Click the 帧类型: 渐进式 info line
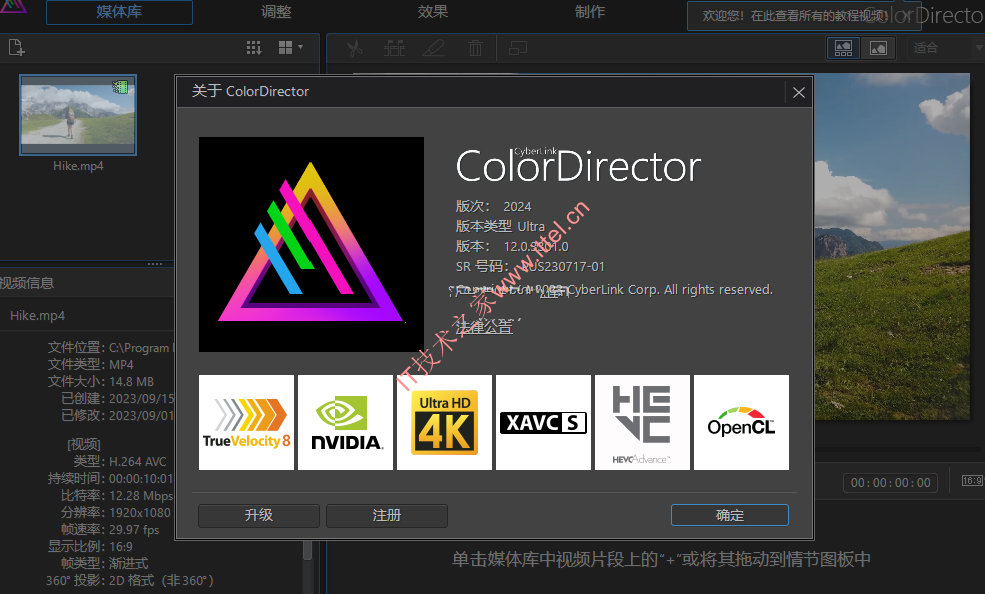Viewport: 985px width, 594px height. [104, 563]
